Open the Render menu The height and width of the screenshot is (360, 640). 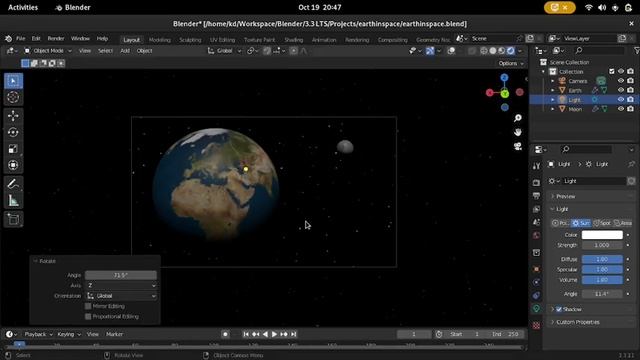pyautogui.click(x=56, y=39)
